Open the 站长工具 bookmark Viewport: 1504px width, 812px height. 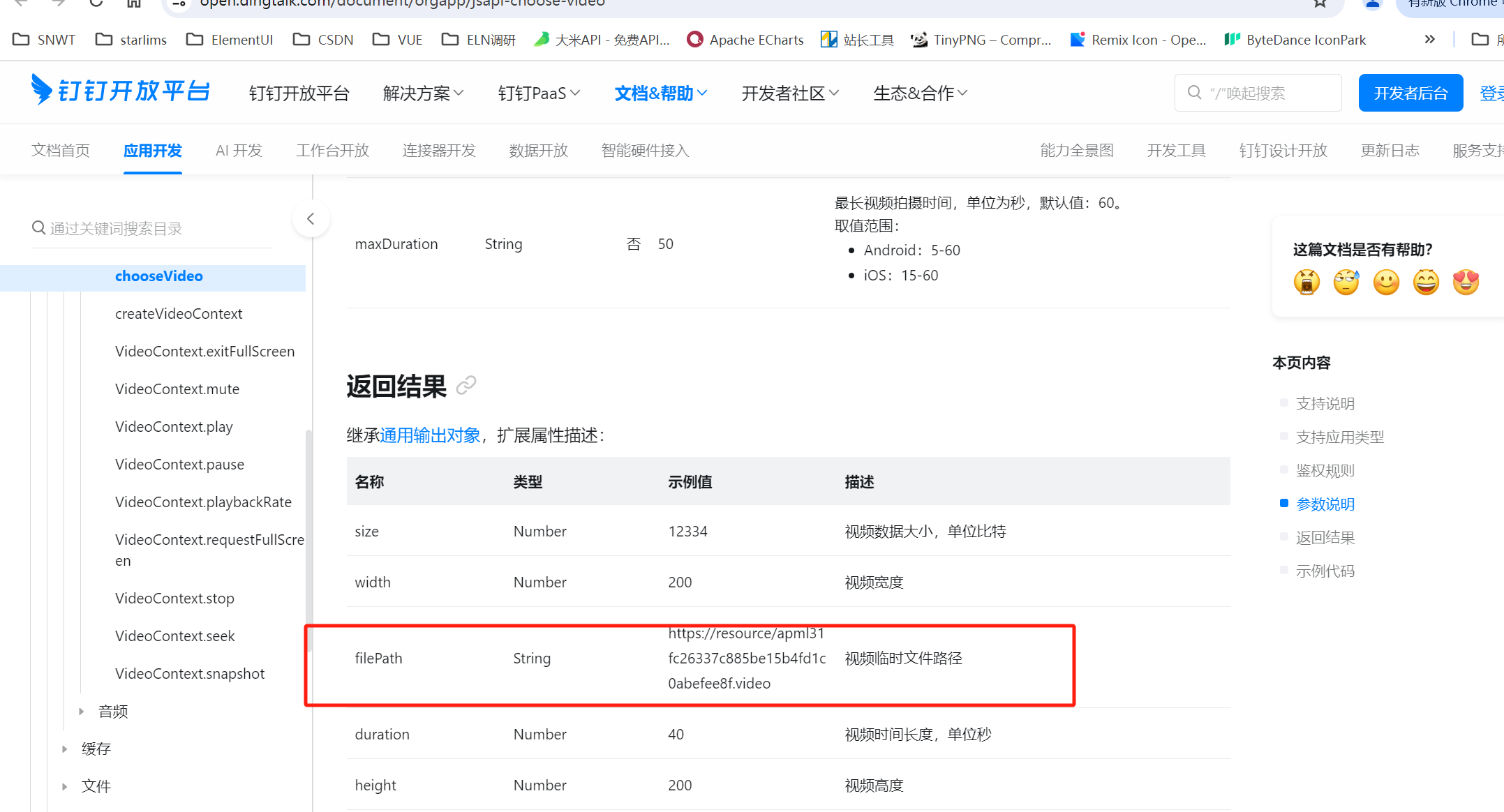pyautogui.click(x=857, y=40)
